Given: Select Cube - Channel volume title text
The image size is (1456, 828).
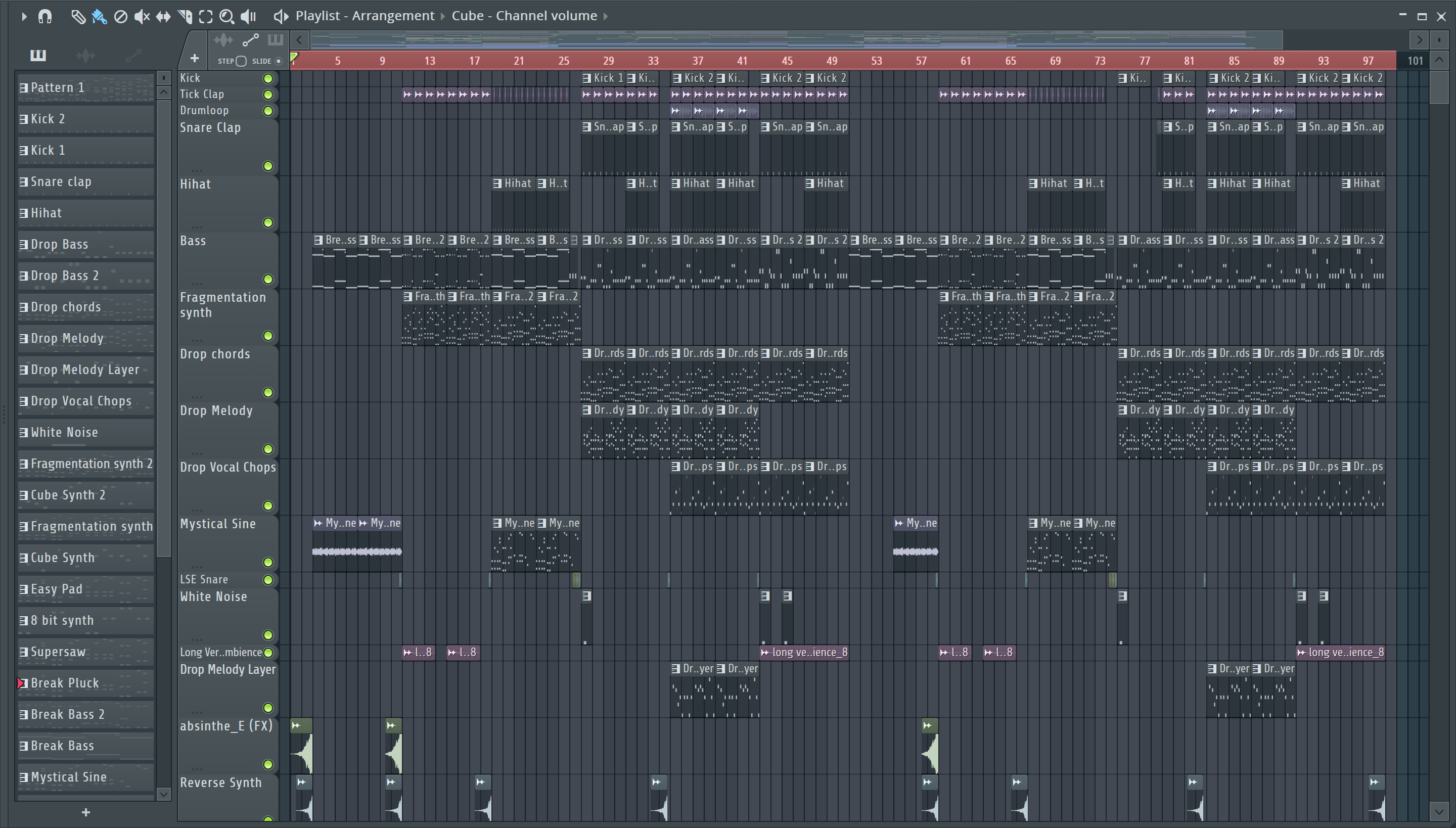Looking at the screenshot, I should [x=524, y=16].
